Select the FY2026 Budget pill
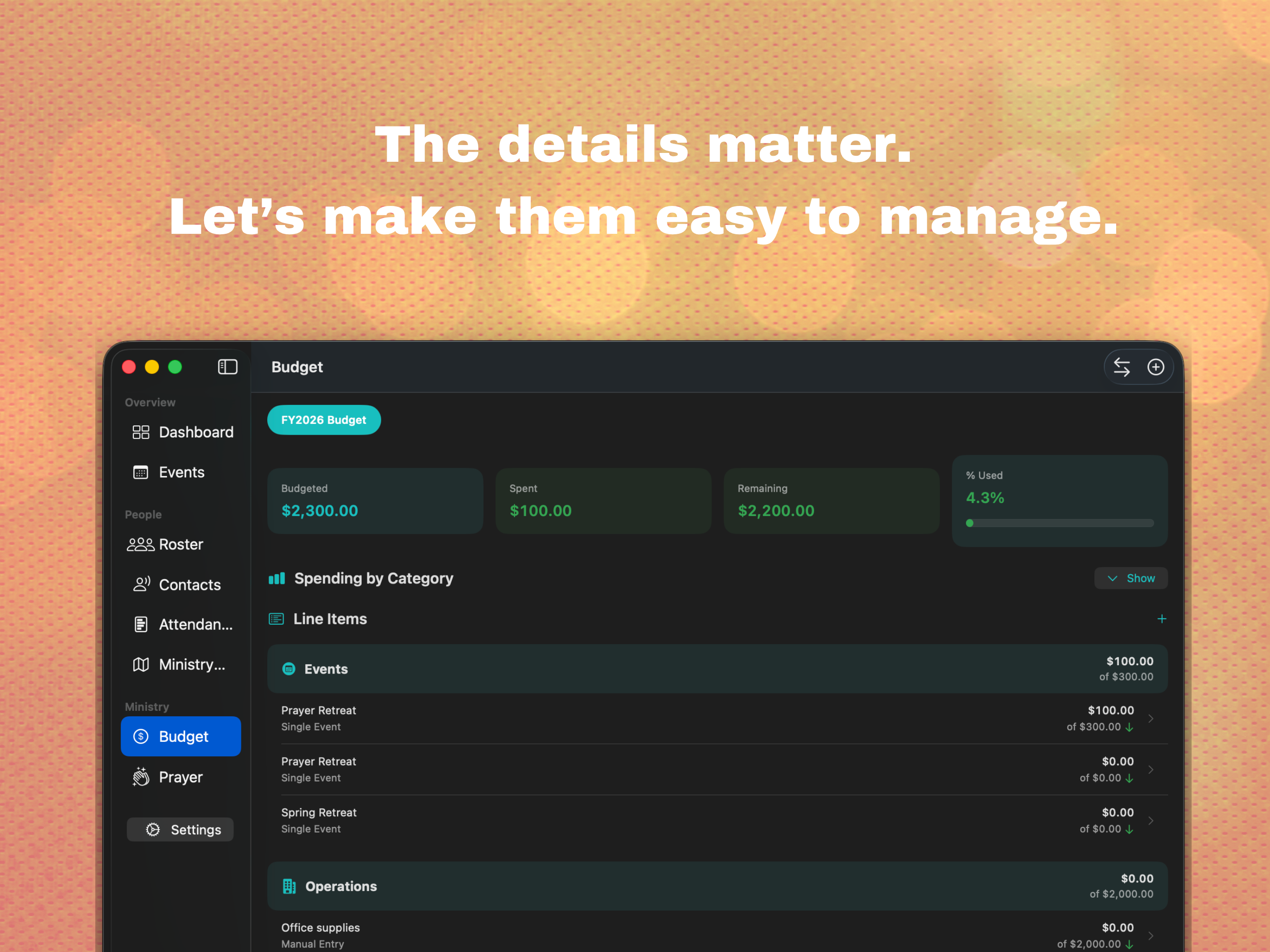The image size is (1270, 952). tap(324, 420)
